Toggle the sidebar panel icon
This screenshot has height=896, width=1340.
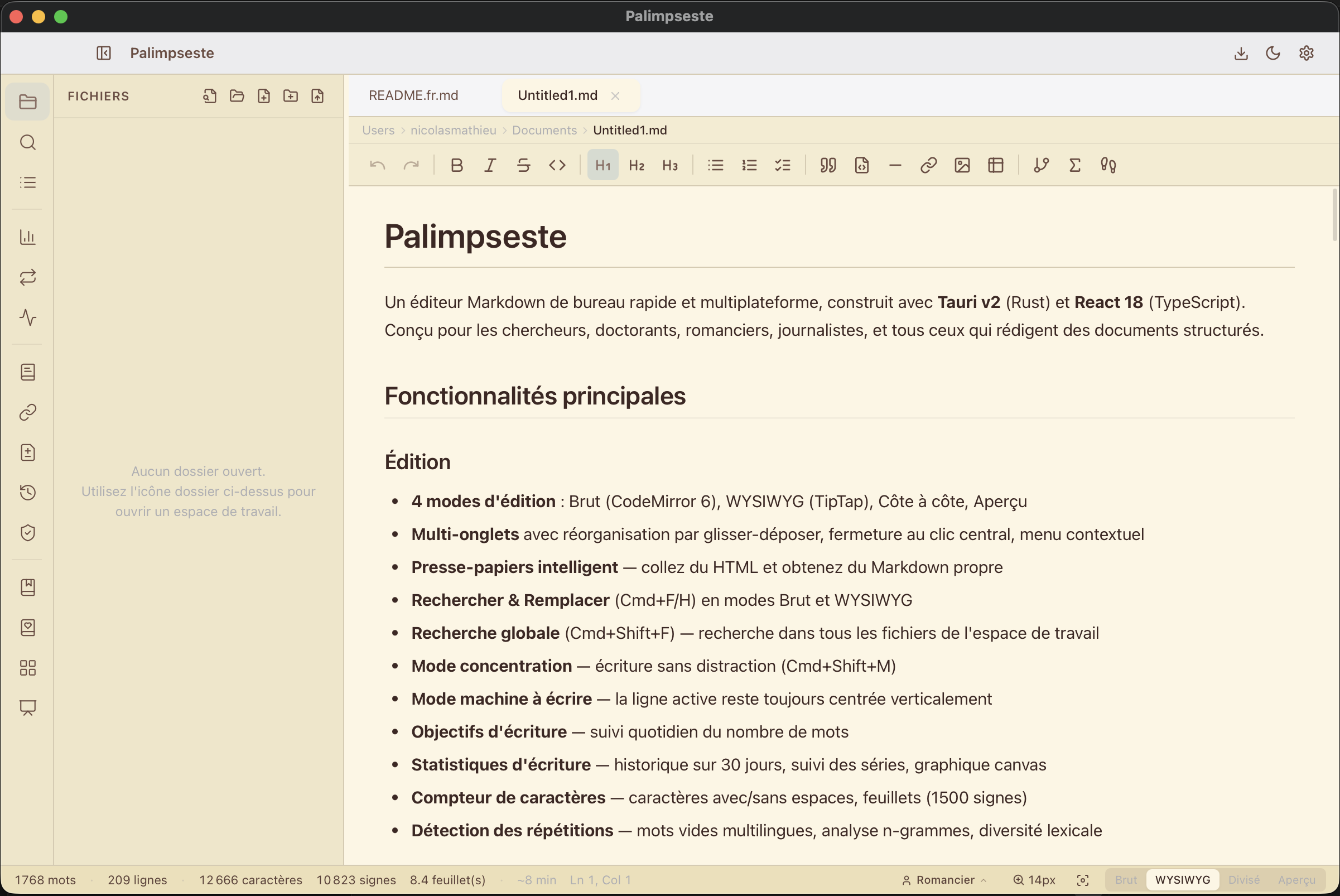coord(103,53)
